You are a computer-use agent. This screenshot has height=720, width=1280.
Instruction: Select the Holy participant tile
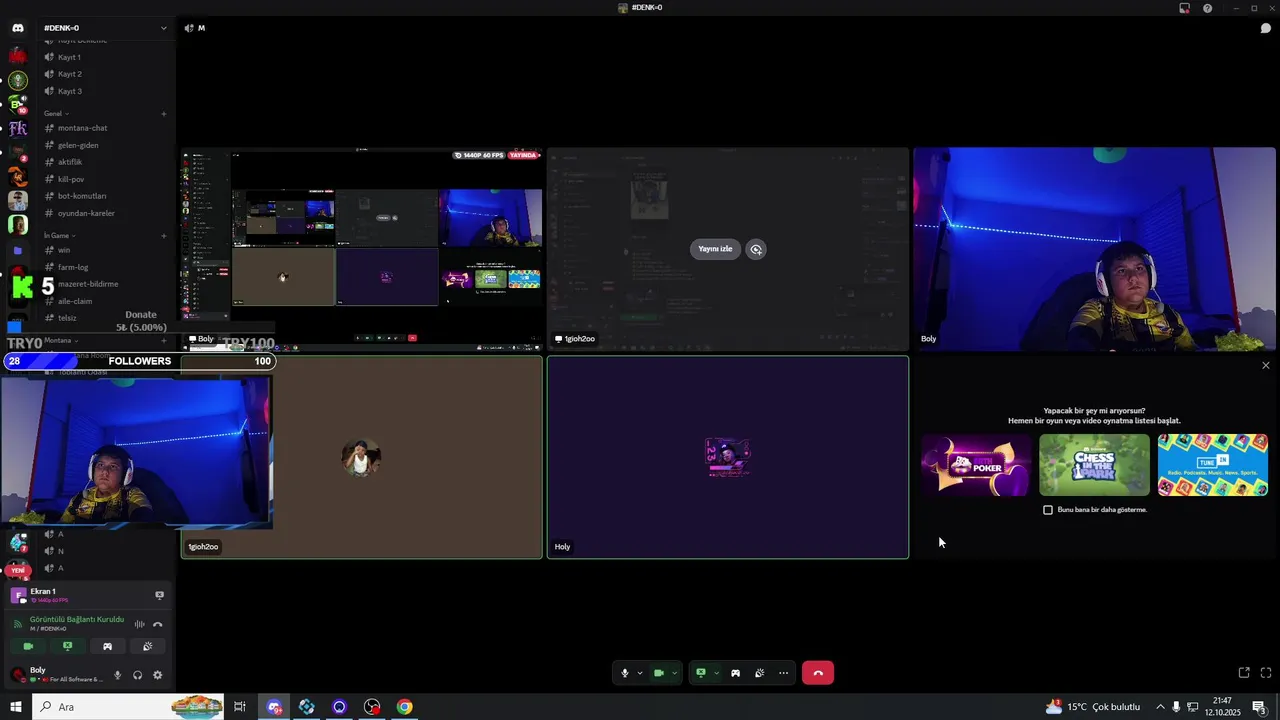click(x=728, y=457)
